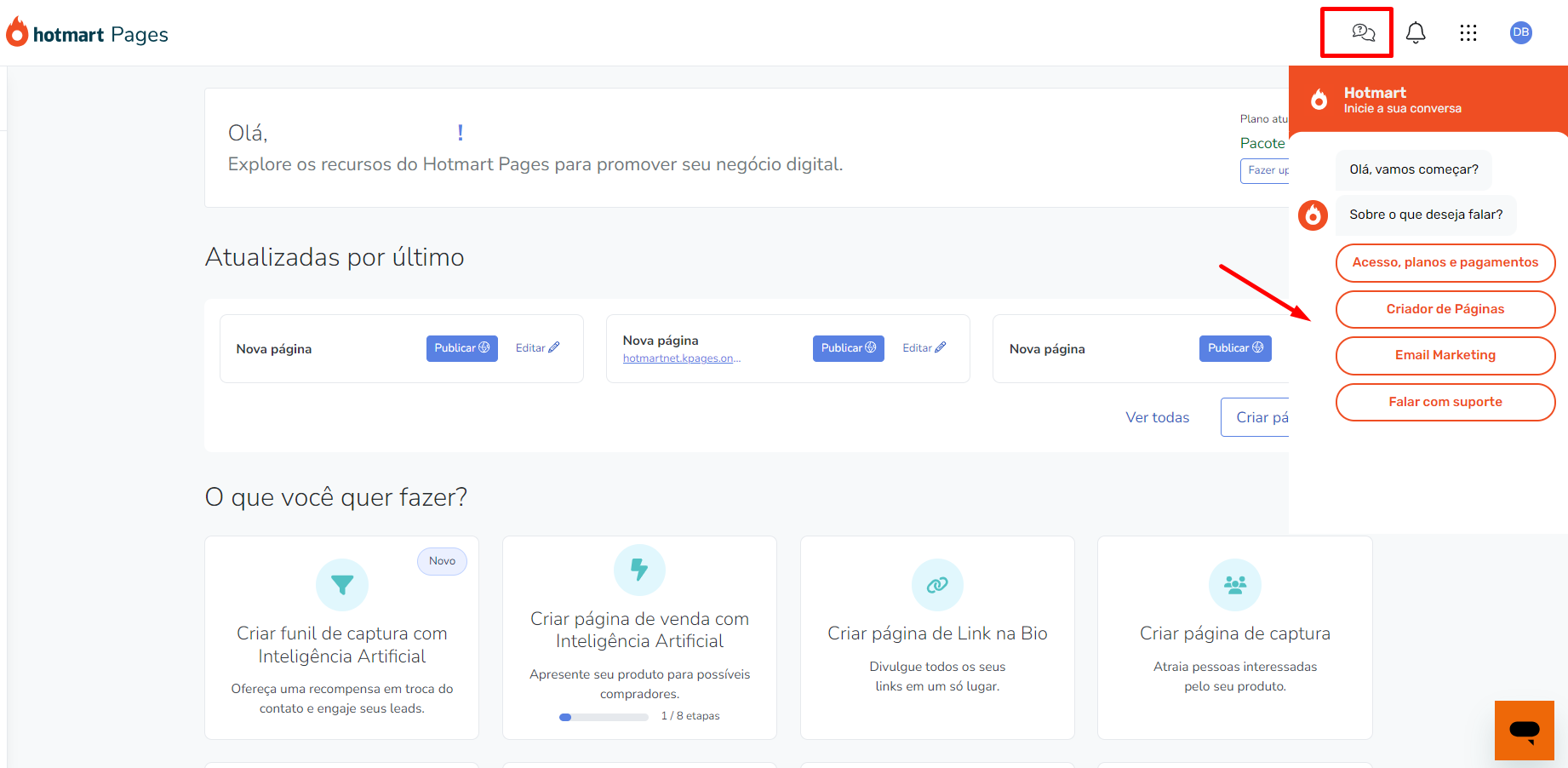
Task: Click the first Nova página title
Action: point(274,349)
